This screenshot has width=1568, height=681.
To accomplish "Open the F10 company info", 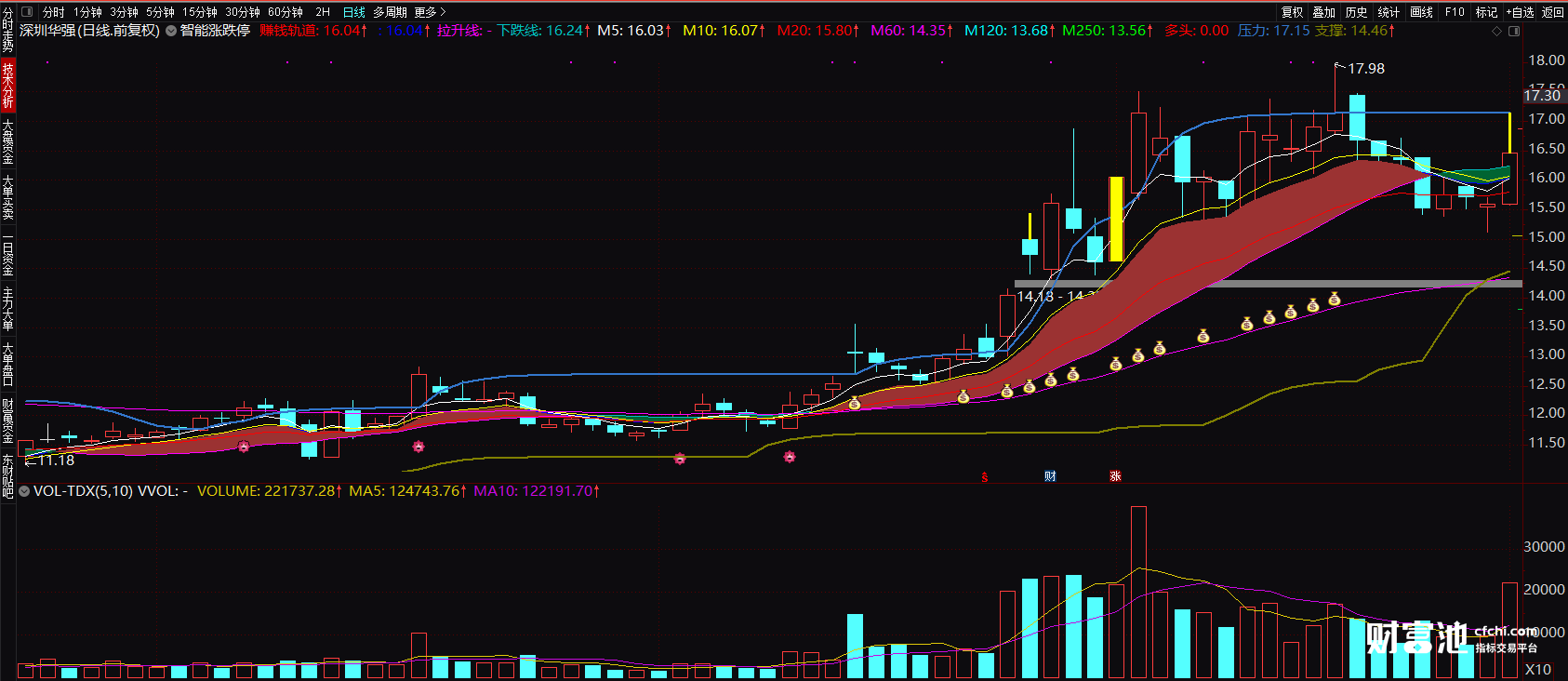I will point(1455,12).
